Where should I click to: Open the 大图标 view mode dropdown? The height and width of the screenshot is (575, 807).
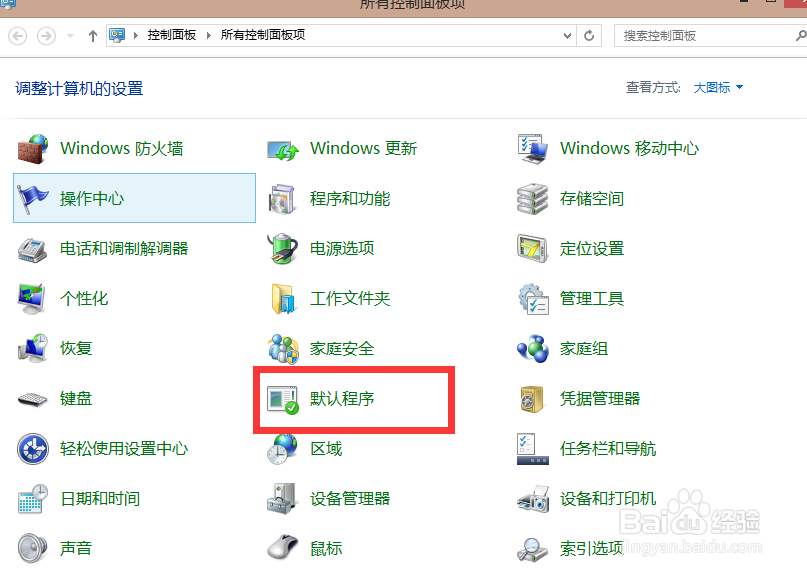point(718,88)
